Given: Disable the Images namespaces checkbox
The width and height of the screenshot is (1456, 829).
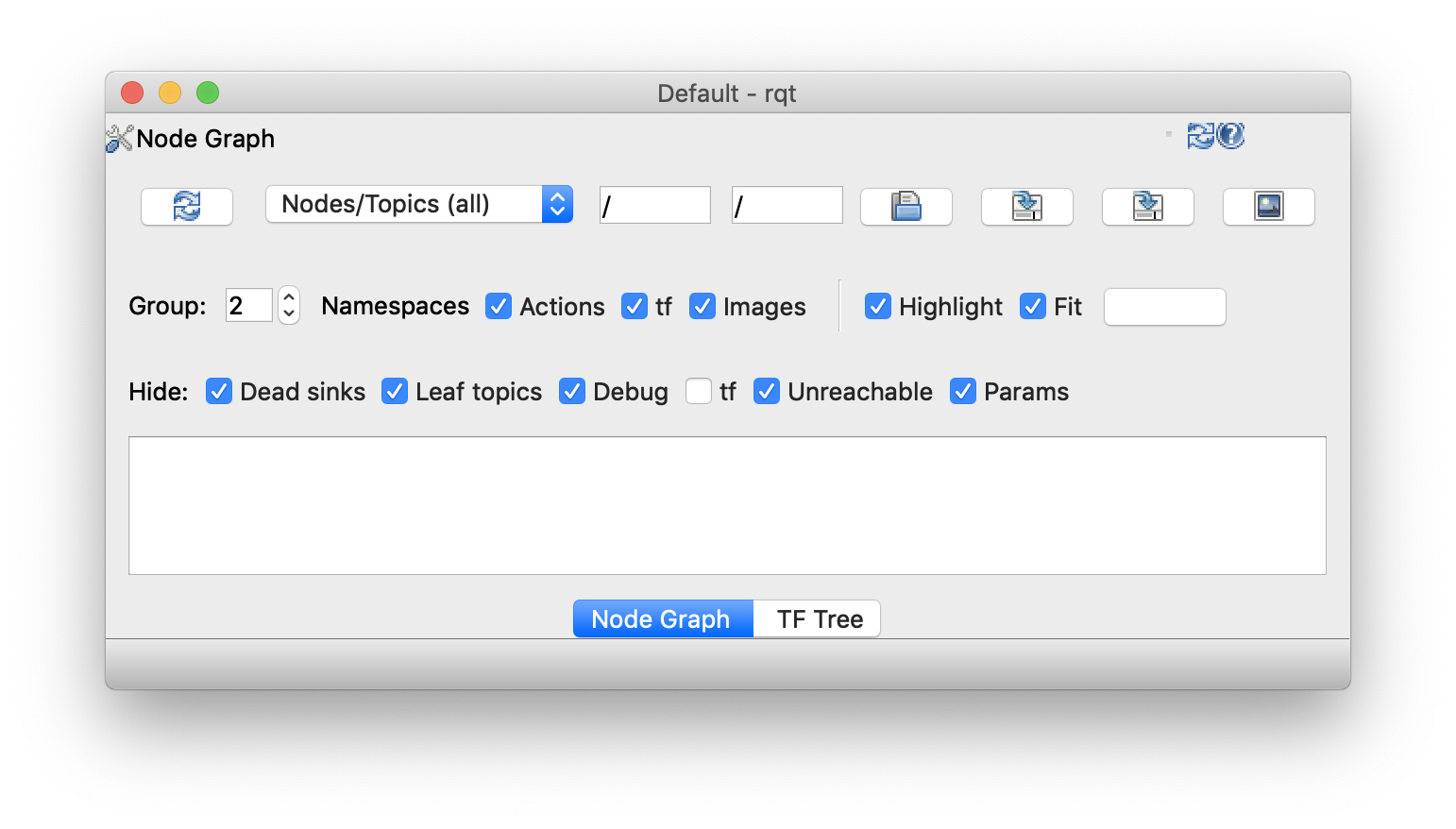Looking at the screenshot, I should point(703,306).
